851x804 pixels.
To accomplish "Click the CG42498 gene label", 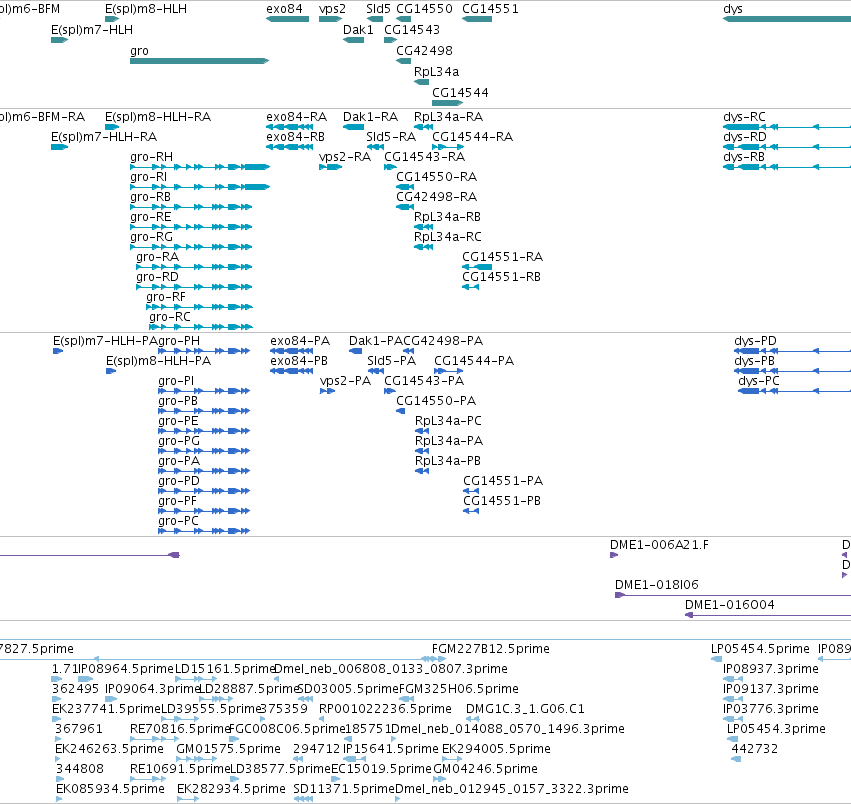I will 424,50.
